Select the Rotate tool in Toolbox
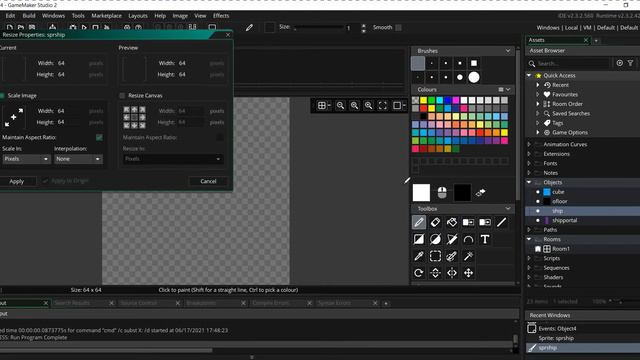Screen dimensions: 640x360 [x=419, y=273]
